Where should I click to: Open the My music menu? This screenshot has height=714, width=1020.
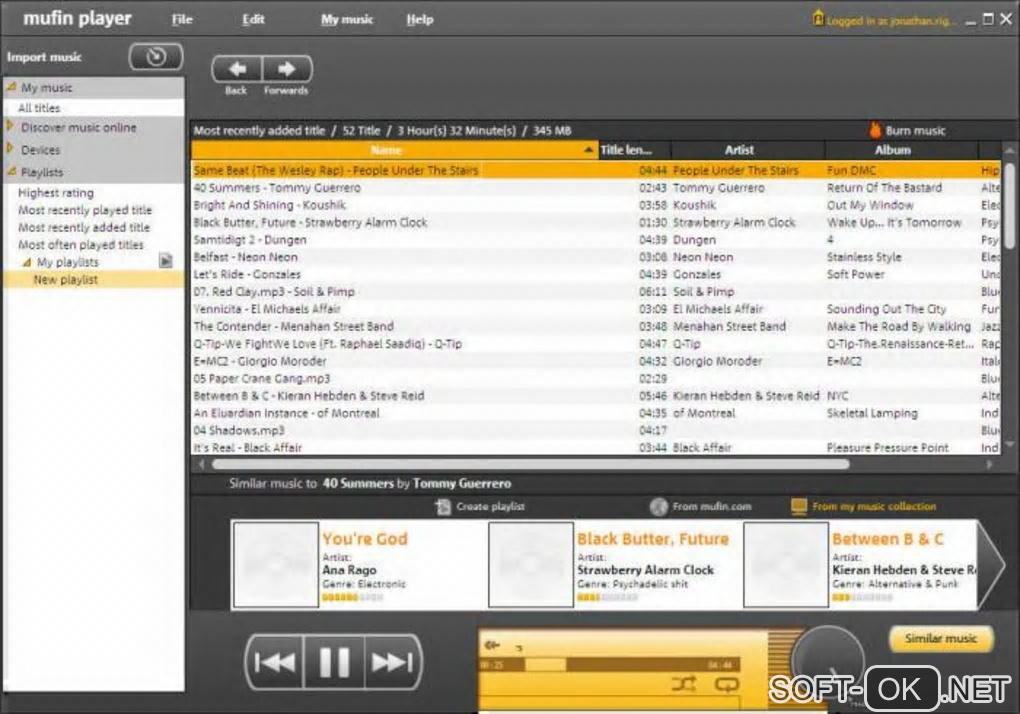347,20
